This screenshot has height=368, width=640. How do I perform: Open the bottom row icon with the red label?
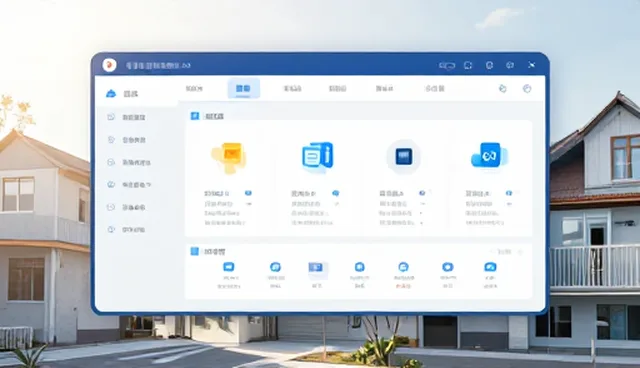403,267
